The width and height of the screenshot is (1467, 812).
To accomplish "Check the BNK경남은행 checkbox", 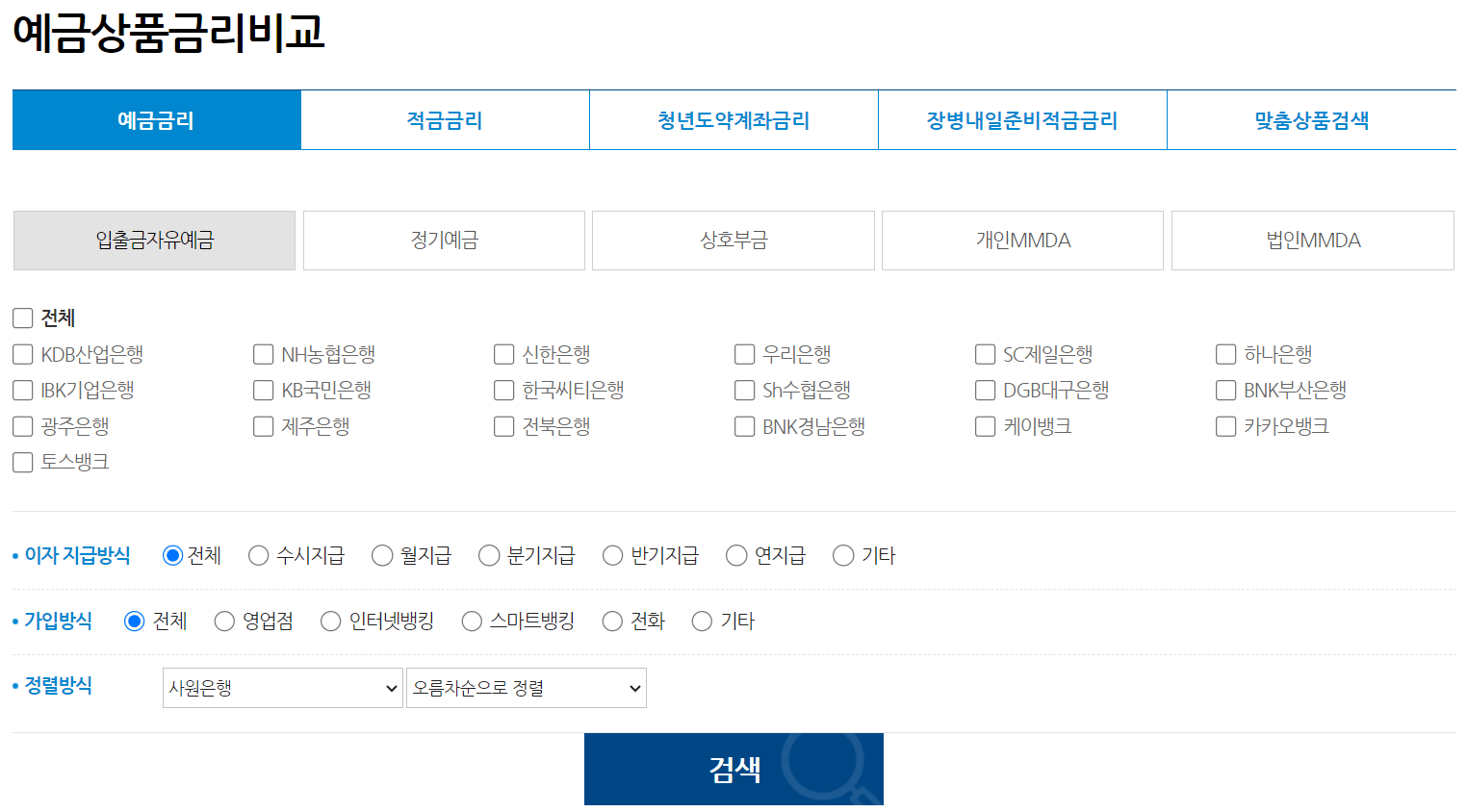I will pos(745,426).
